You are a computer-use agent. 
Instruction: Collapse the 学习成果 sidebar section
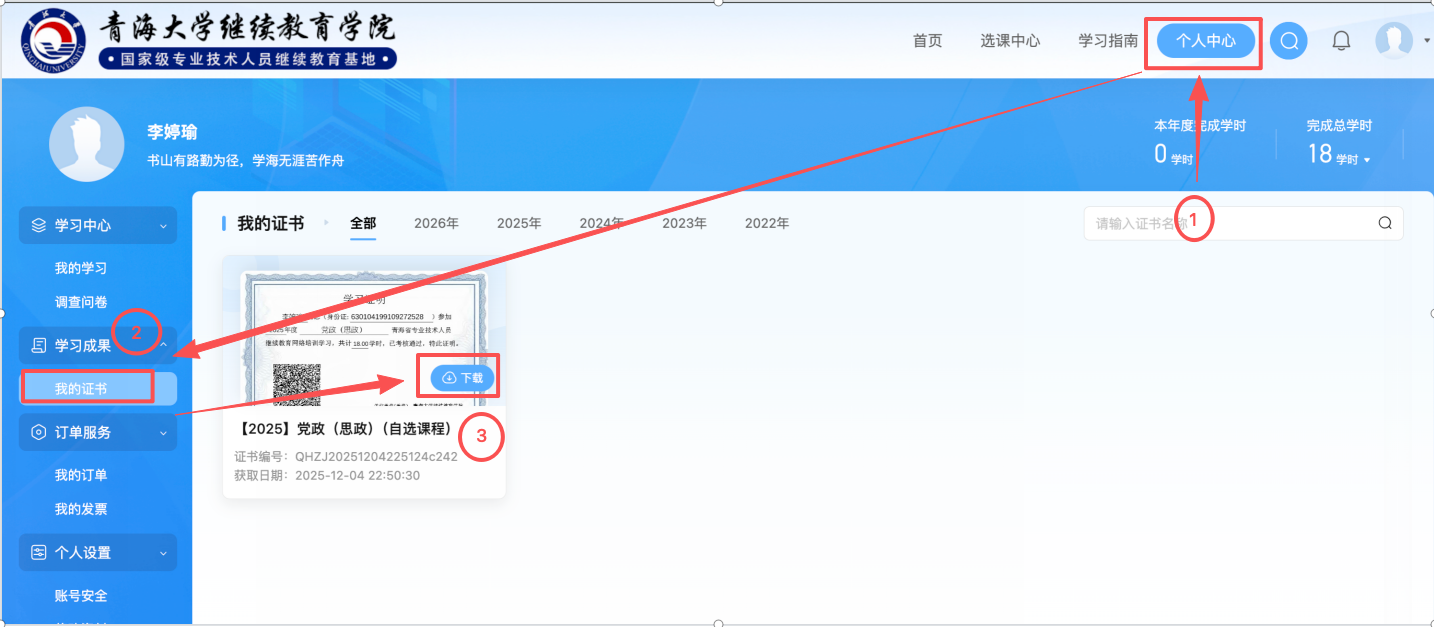98,346
